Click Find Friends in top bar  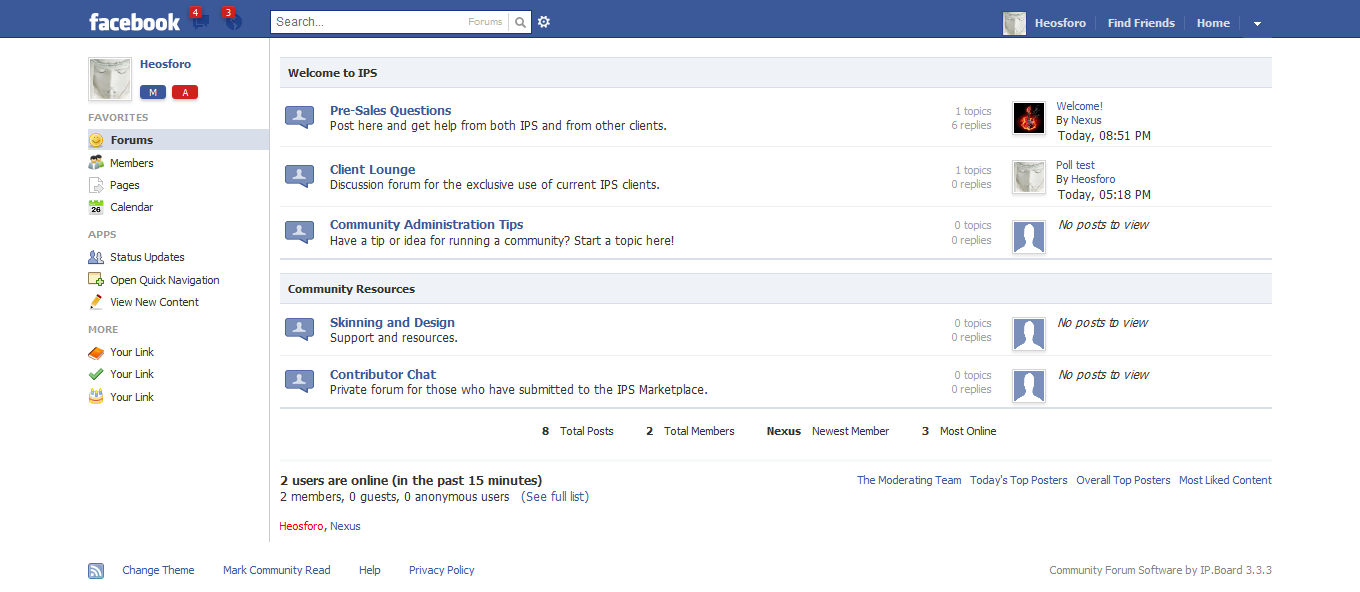[1141, 23]
